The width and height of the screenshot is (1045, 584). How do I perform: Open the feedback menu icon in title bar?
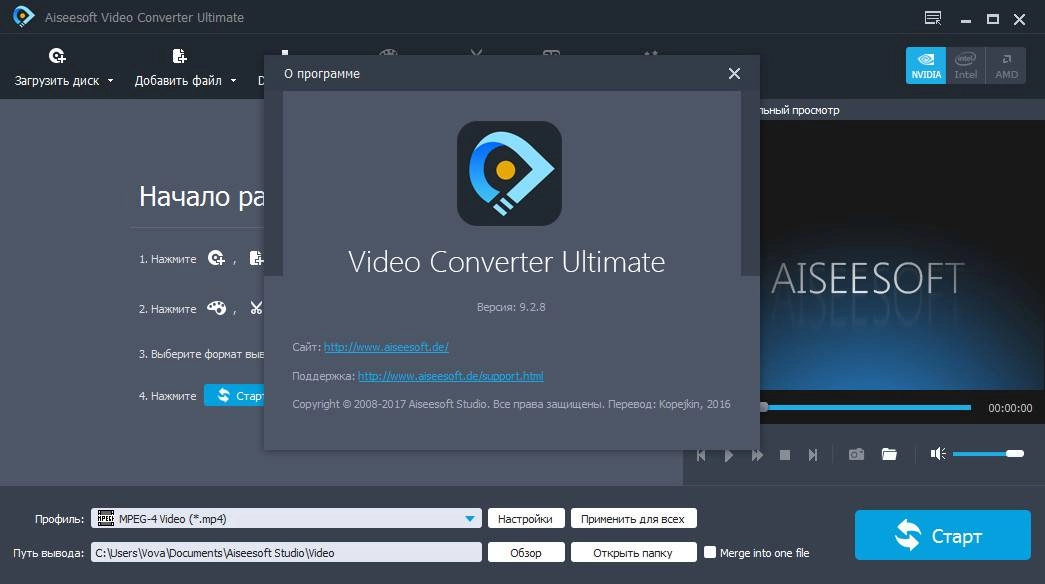point(933,18)
